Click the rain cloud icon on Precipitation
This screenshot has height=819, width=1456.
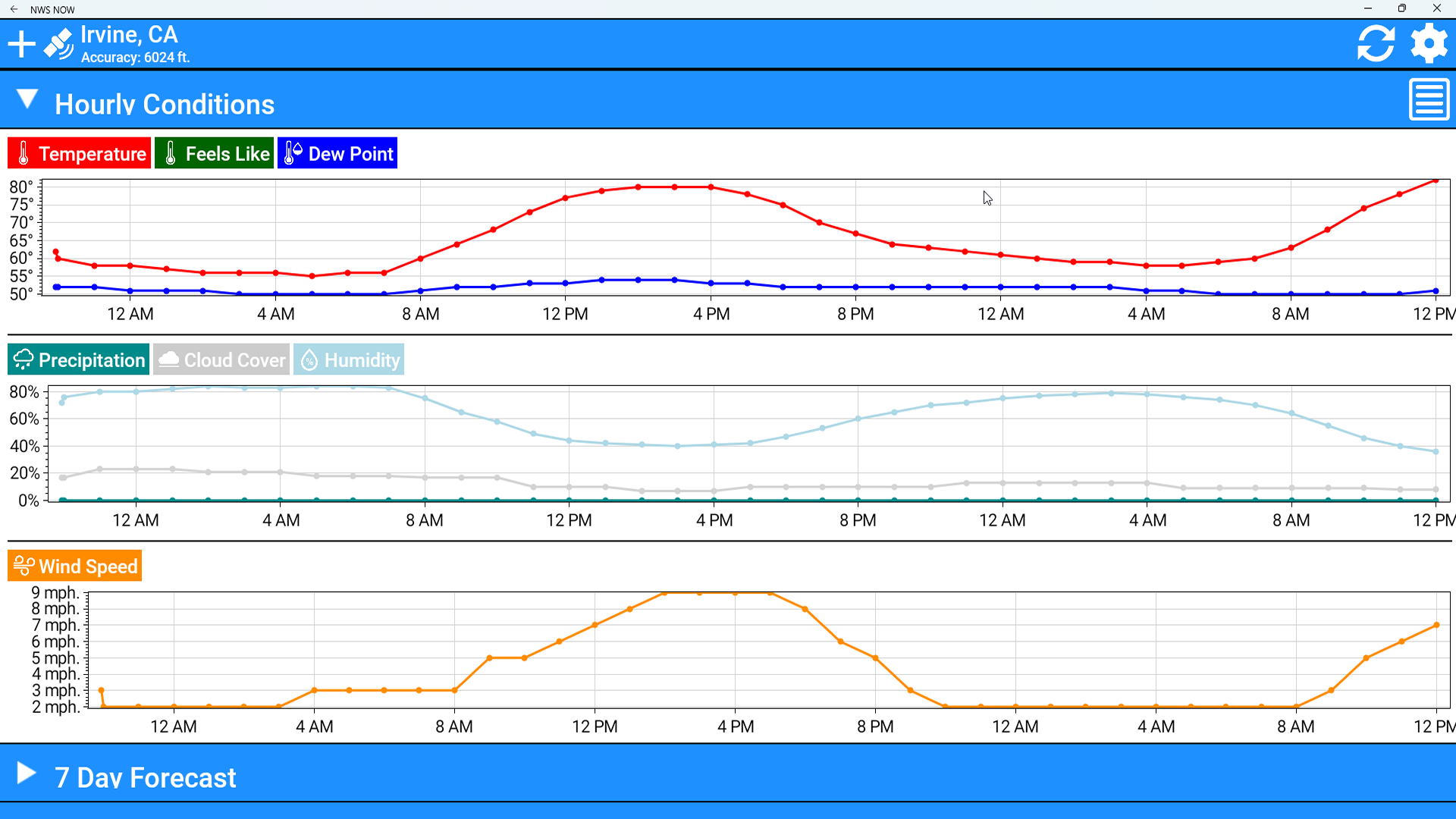[24, 359]
